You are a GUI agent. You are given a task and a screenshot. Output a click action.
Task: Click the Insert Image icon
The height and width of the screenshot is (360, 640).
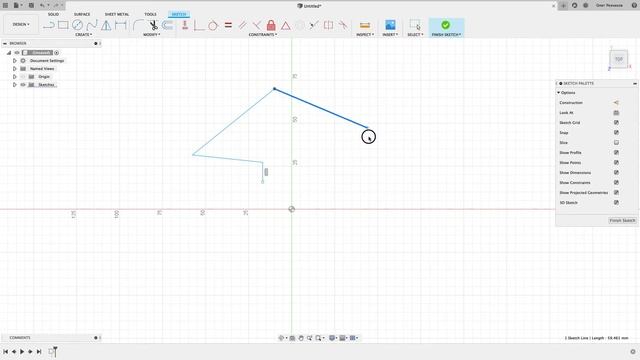pos(390,25)
